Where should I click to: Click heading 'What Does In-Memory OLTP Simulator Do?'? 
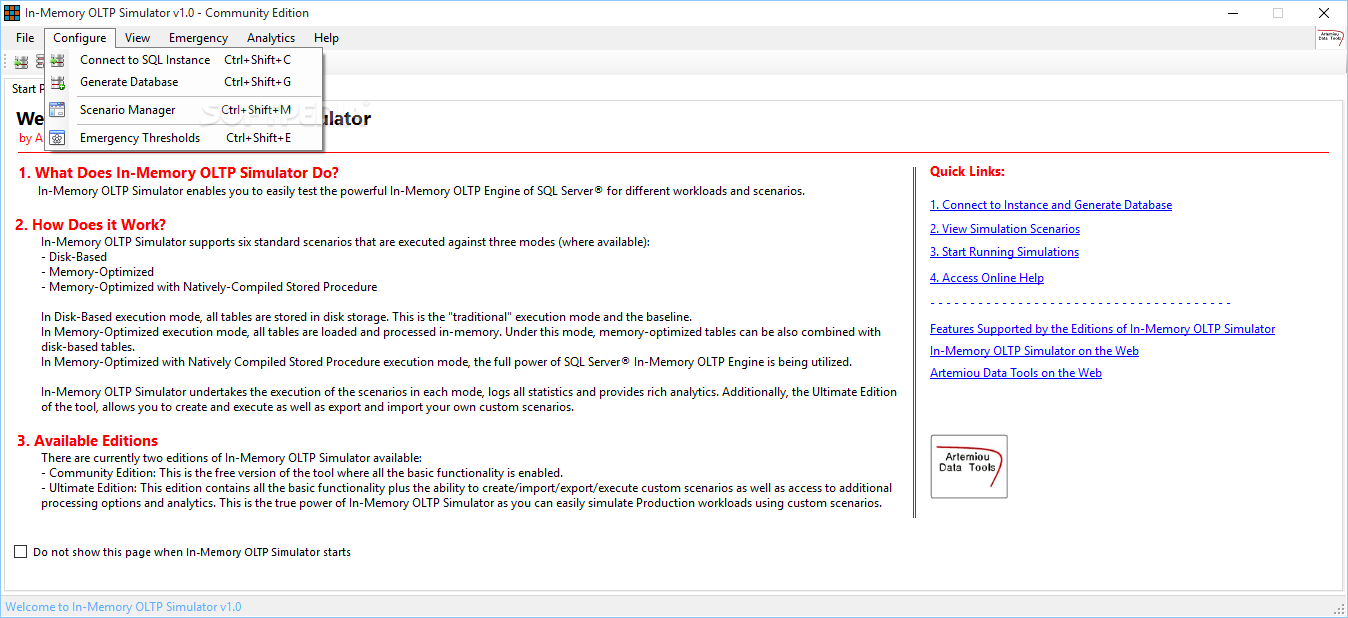(x=178, y=173)
